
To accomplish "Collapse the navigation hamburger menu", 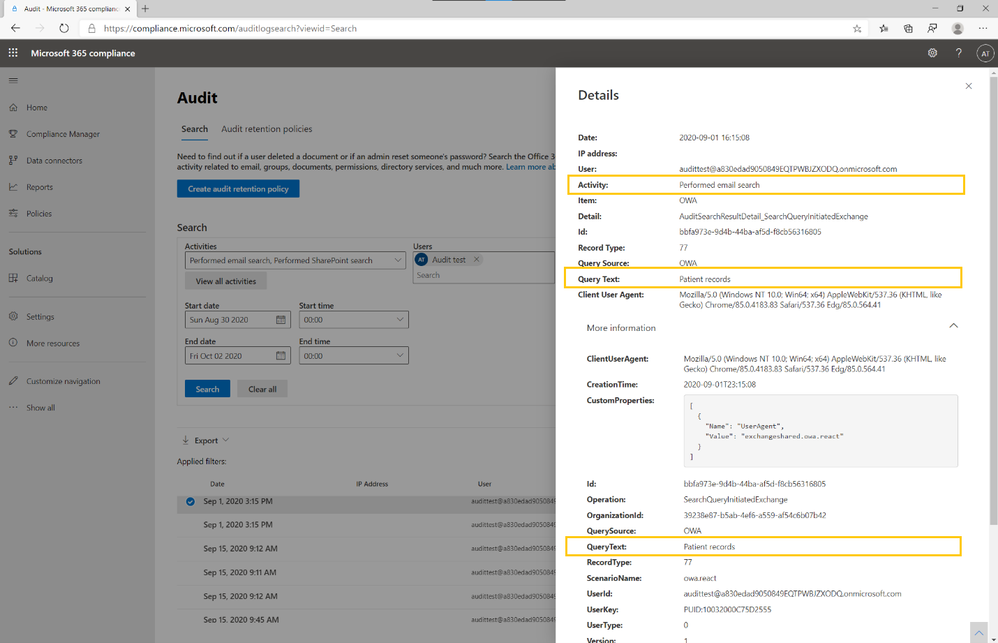I will (x=13, y=81).
